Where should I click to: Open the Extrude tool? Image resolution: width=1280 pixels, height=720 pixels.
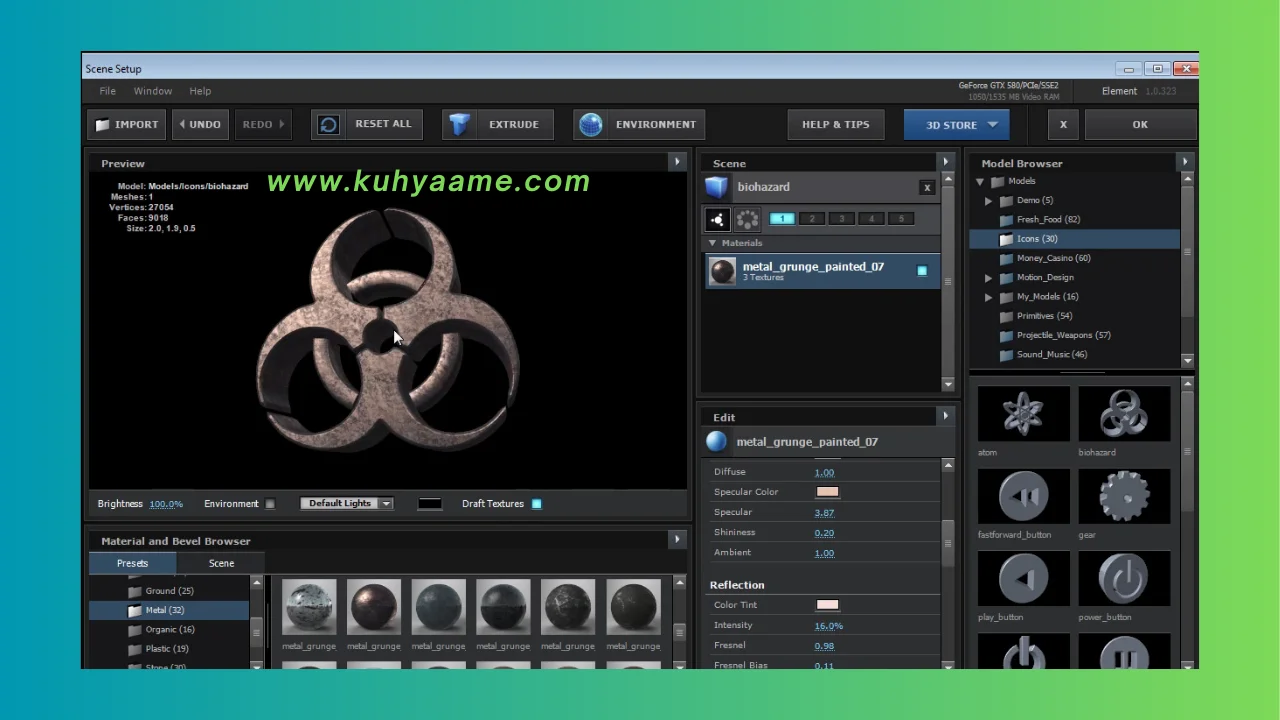tap(498, 124)
